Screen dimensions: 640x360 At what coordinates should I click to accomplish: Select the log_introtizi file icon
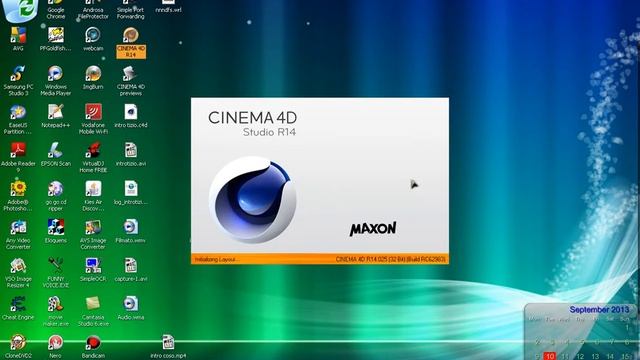click(131, 193)
